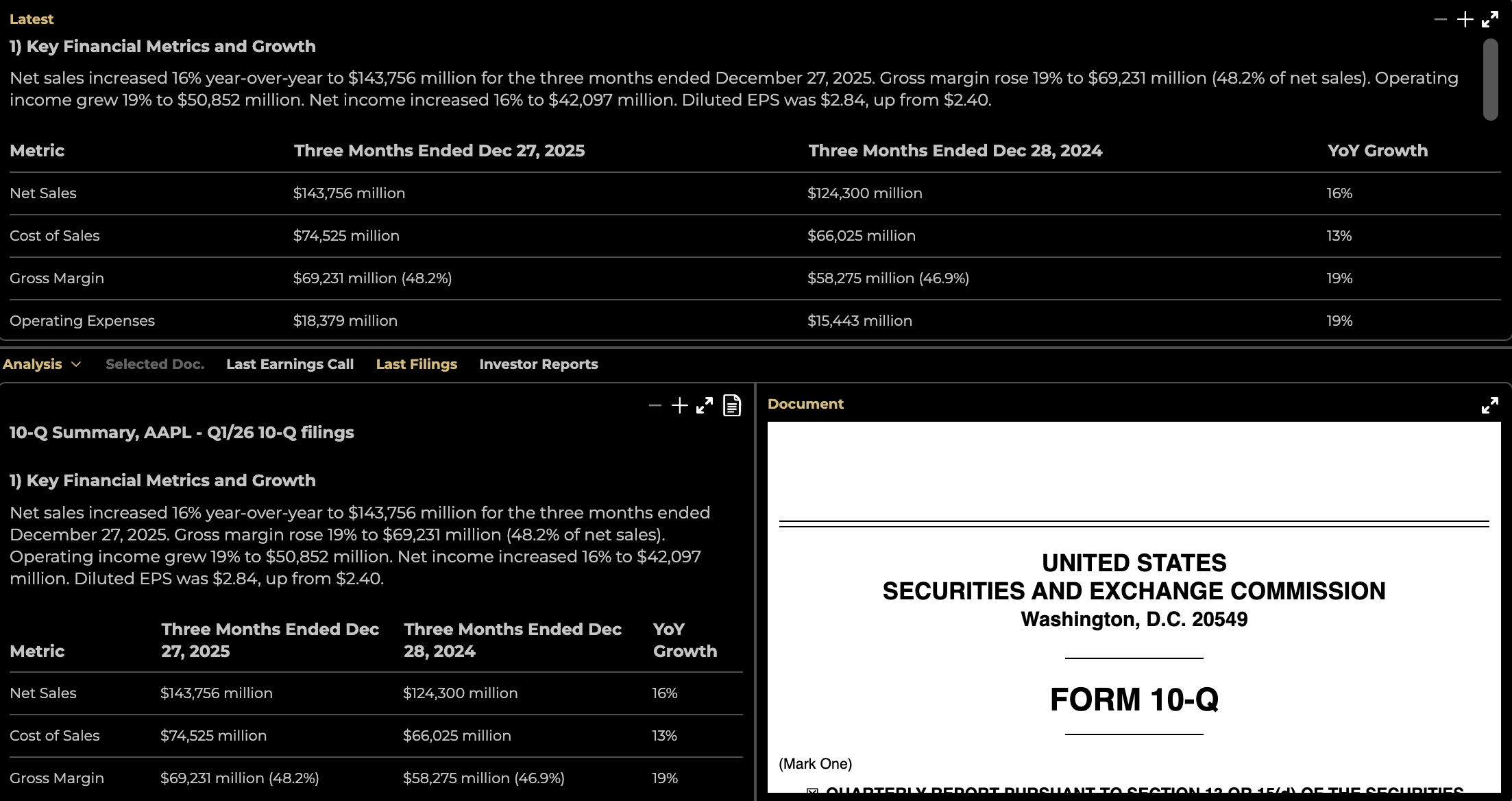Click the document page icon in Summary panel
Image resolution: width=1512 pixels, height=801 pixels.
click(731, 405)
